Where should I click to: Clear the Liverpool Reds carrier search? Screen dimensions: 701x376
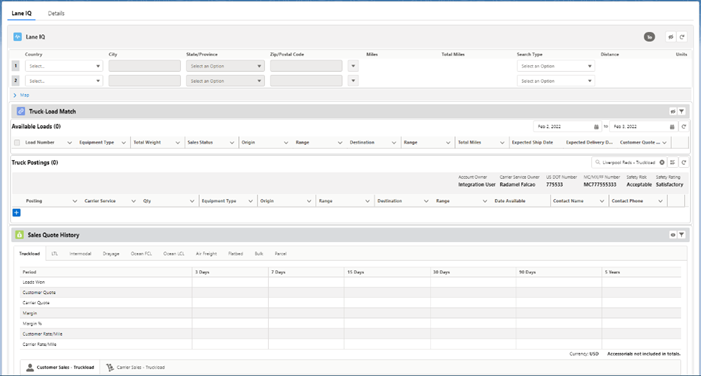click(x=662, y=162)
